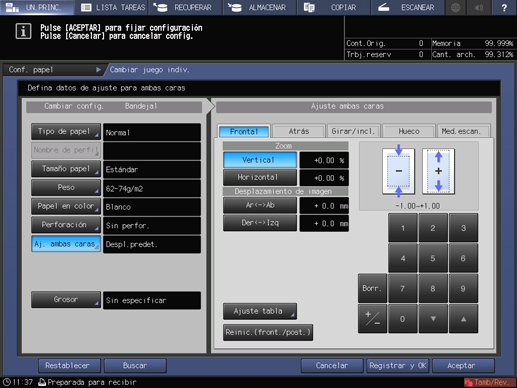Click the Ar<->Ab value field
Image resolution: width=517 pixels, height=388 pixels.
pos(324,206)
